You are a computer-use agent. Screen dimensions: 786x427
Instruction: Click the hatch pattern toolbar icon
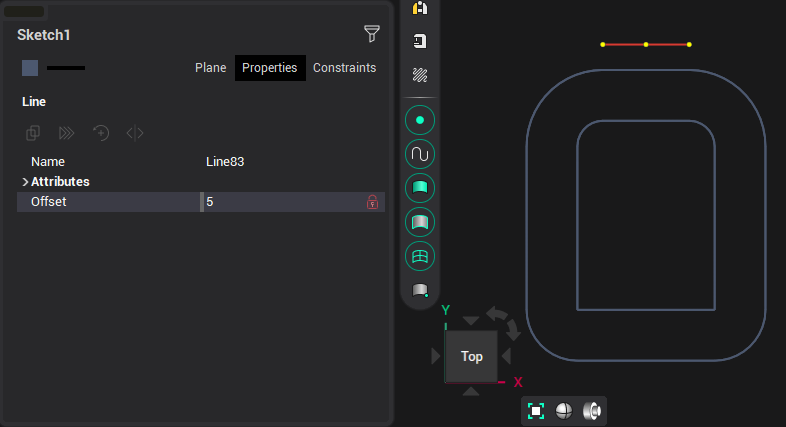click(420, 75)
